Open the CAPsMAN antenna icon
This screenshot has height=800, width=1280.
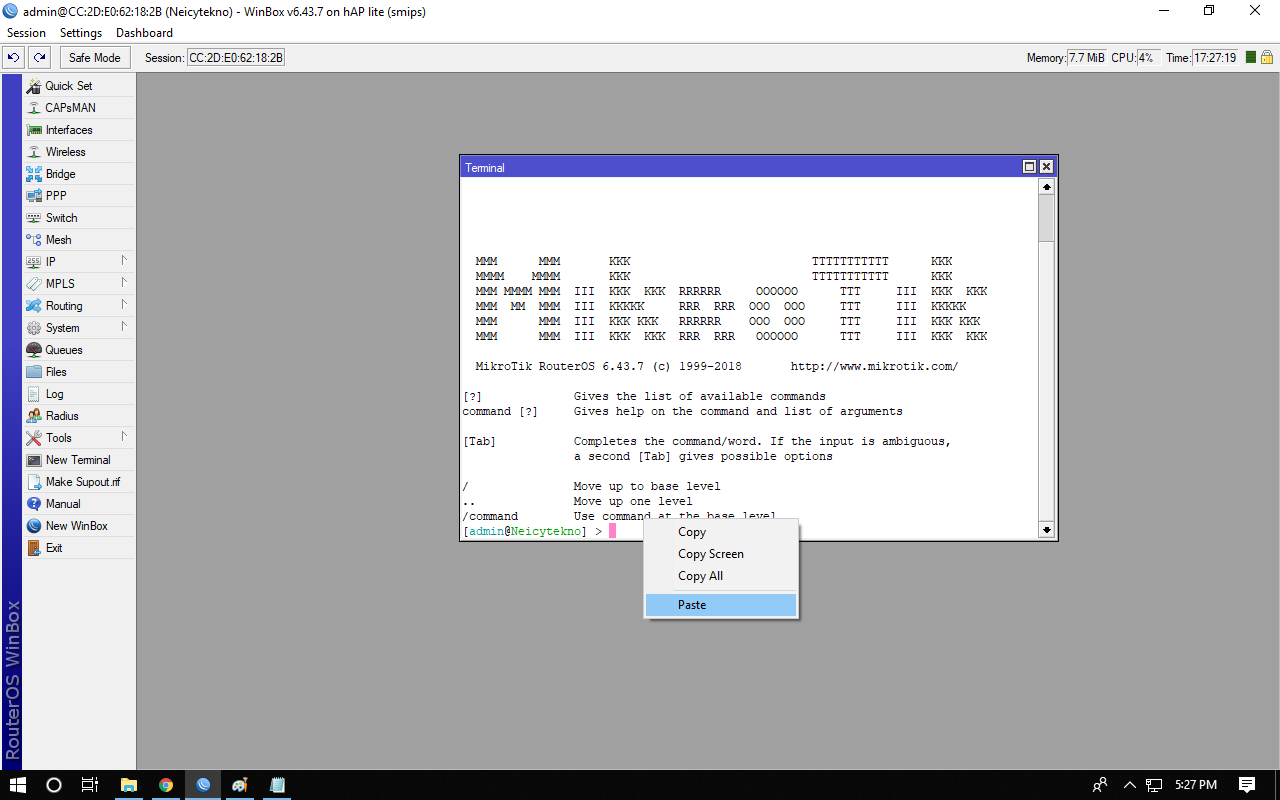[34, 108]
